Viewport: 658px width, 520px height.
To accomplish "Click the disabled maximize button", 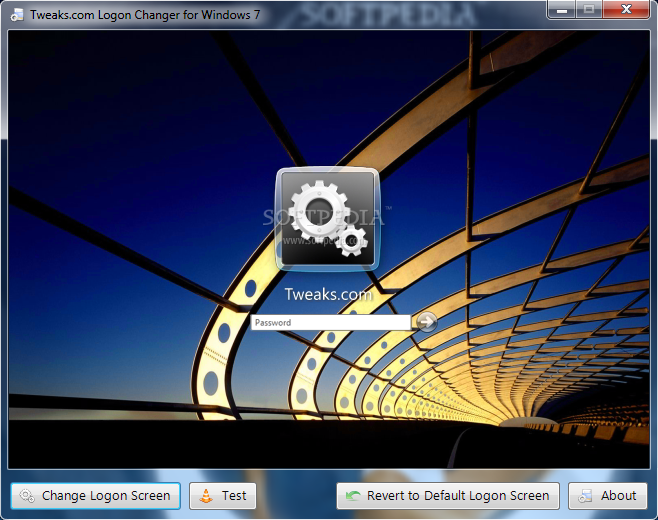I will (589, 9).
